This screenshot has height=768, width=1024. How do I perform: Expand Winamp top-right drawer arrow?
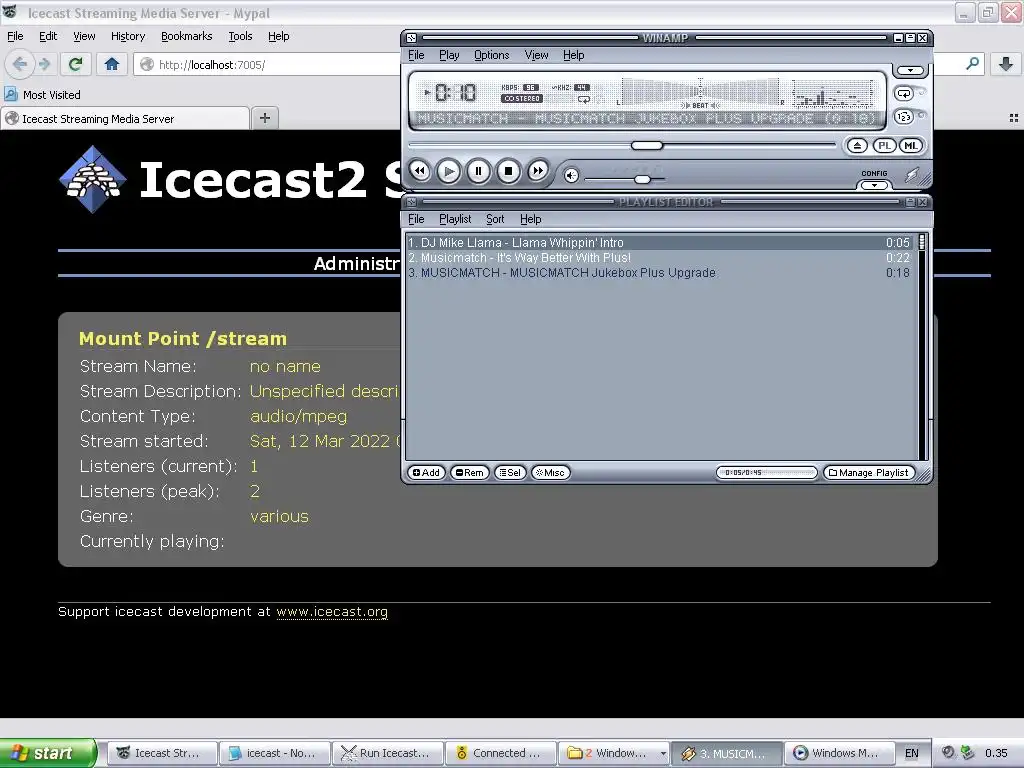(910, 70)
